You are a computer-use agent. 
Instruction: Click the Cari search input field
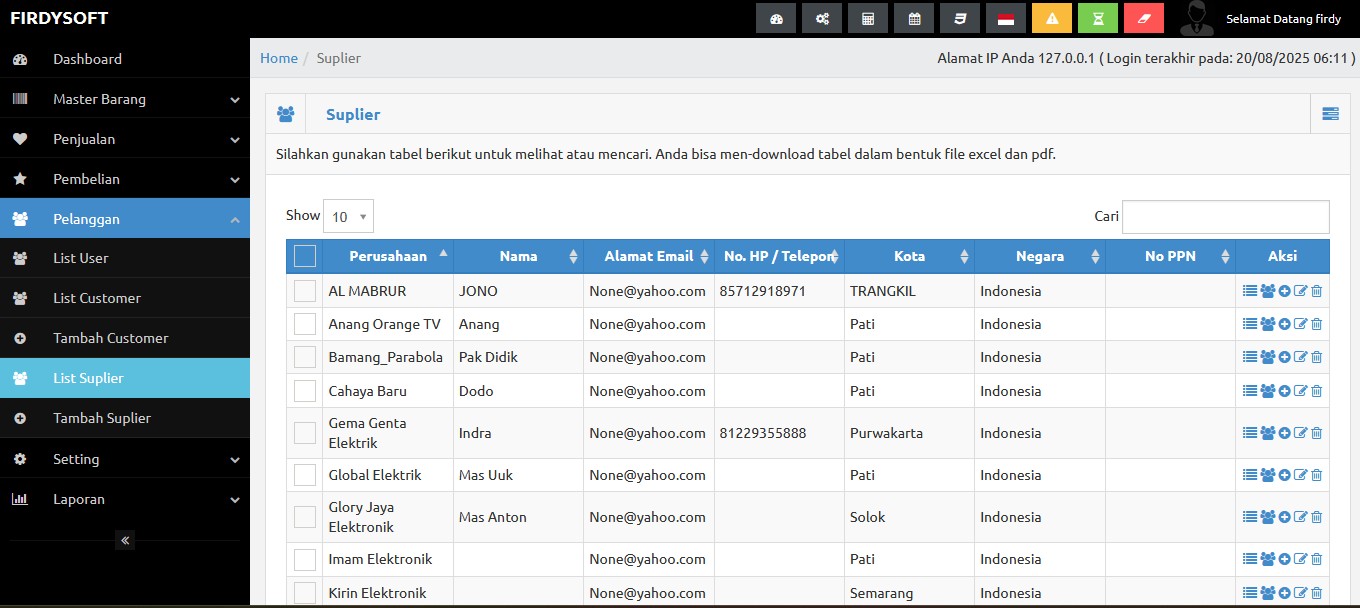click(x=1225, y=216)
